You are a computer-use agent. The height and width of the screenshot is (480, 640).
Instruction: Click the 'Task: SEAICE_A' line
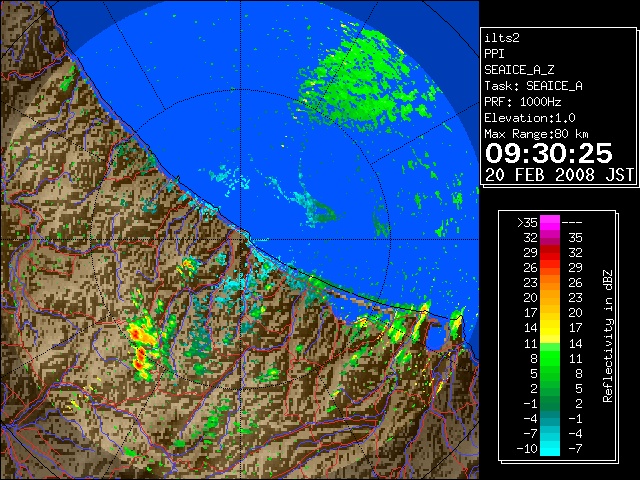533,86
